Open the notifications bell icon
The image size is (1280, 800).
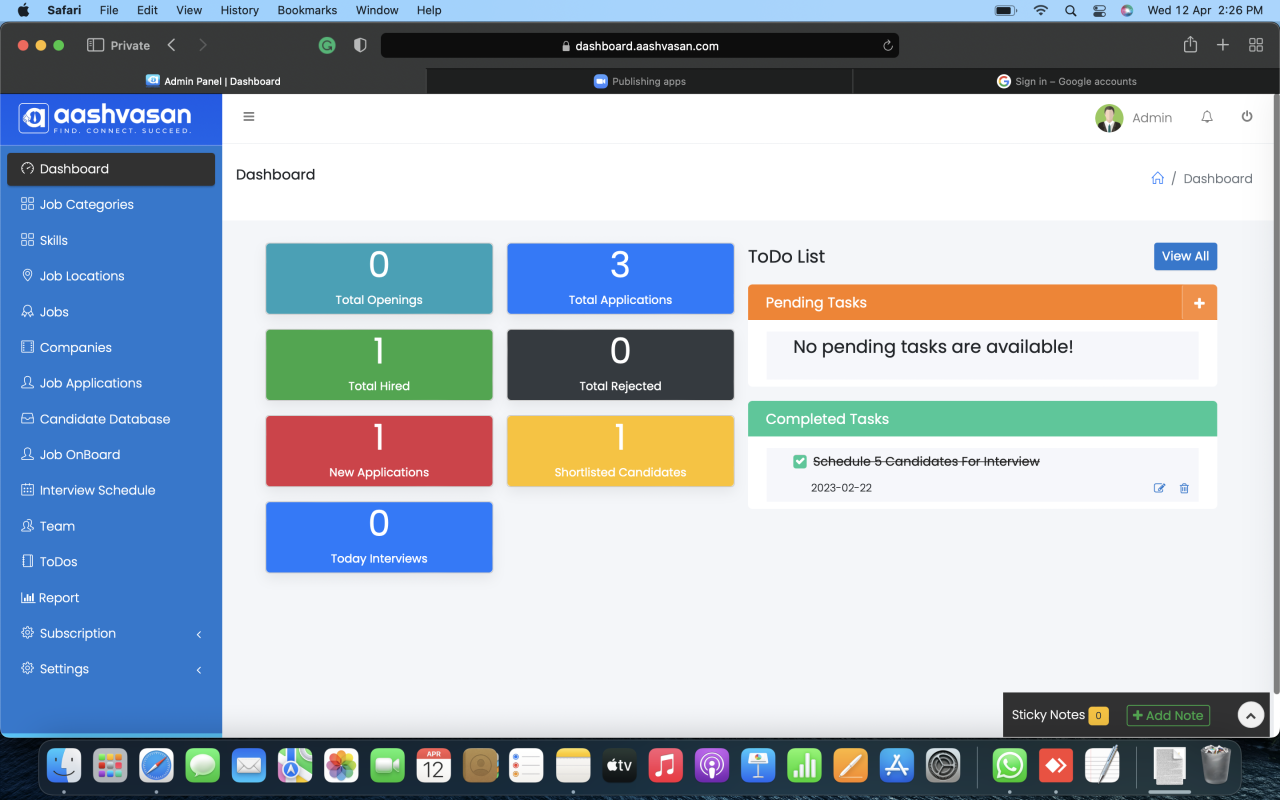click(x=1207, y=117)
